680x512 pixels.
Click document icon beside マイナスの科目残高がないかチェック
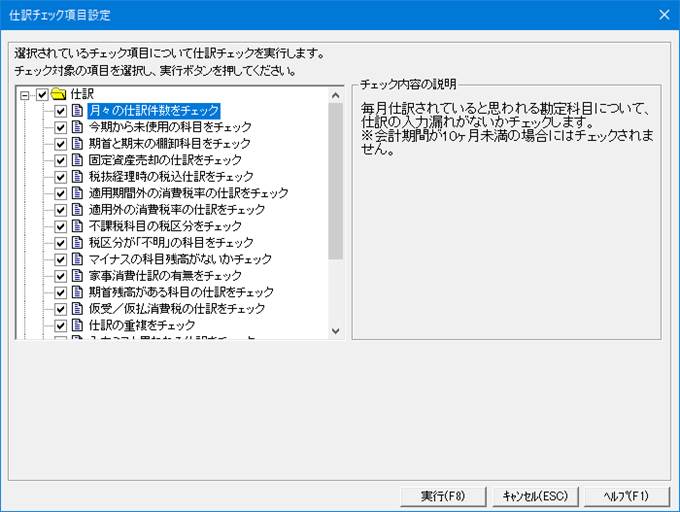[x=77, y=259]
